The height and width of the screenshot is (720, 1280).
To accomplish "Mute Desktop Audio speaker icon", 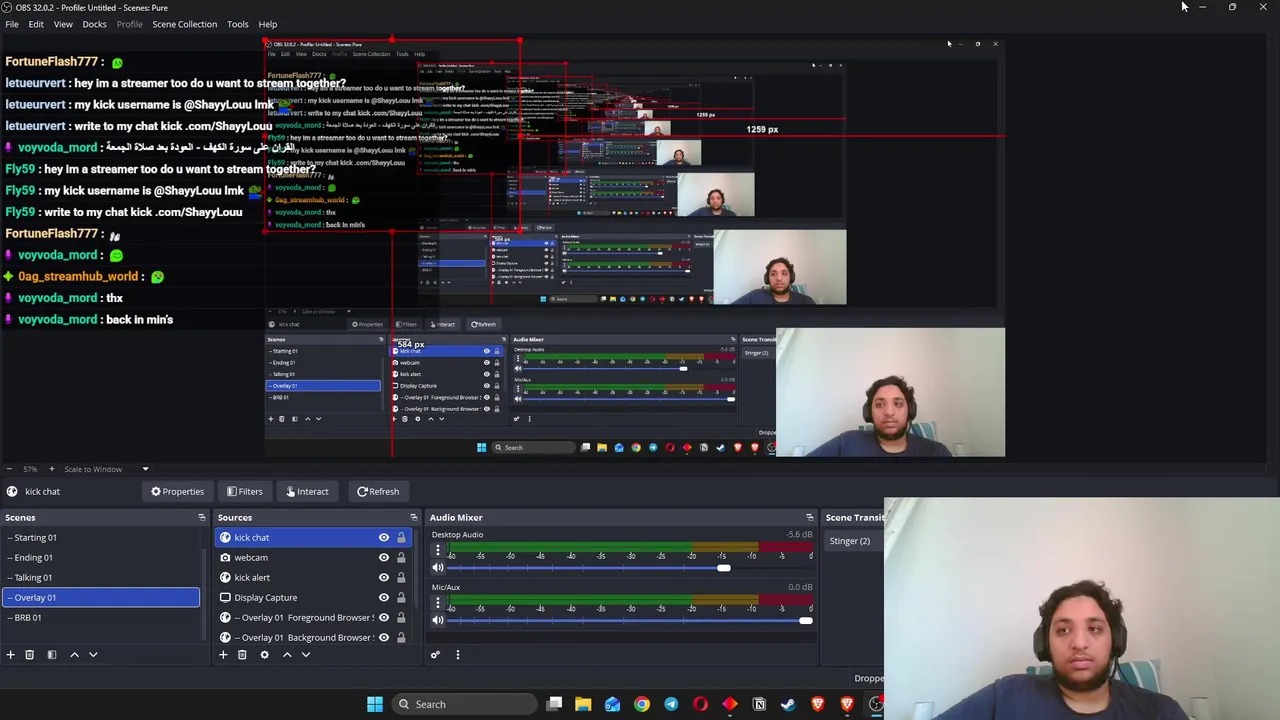I will pos(437,568).
